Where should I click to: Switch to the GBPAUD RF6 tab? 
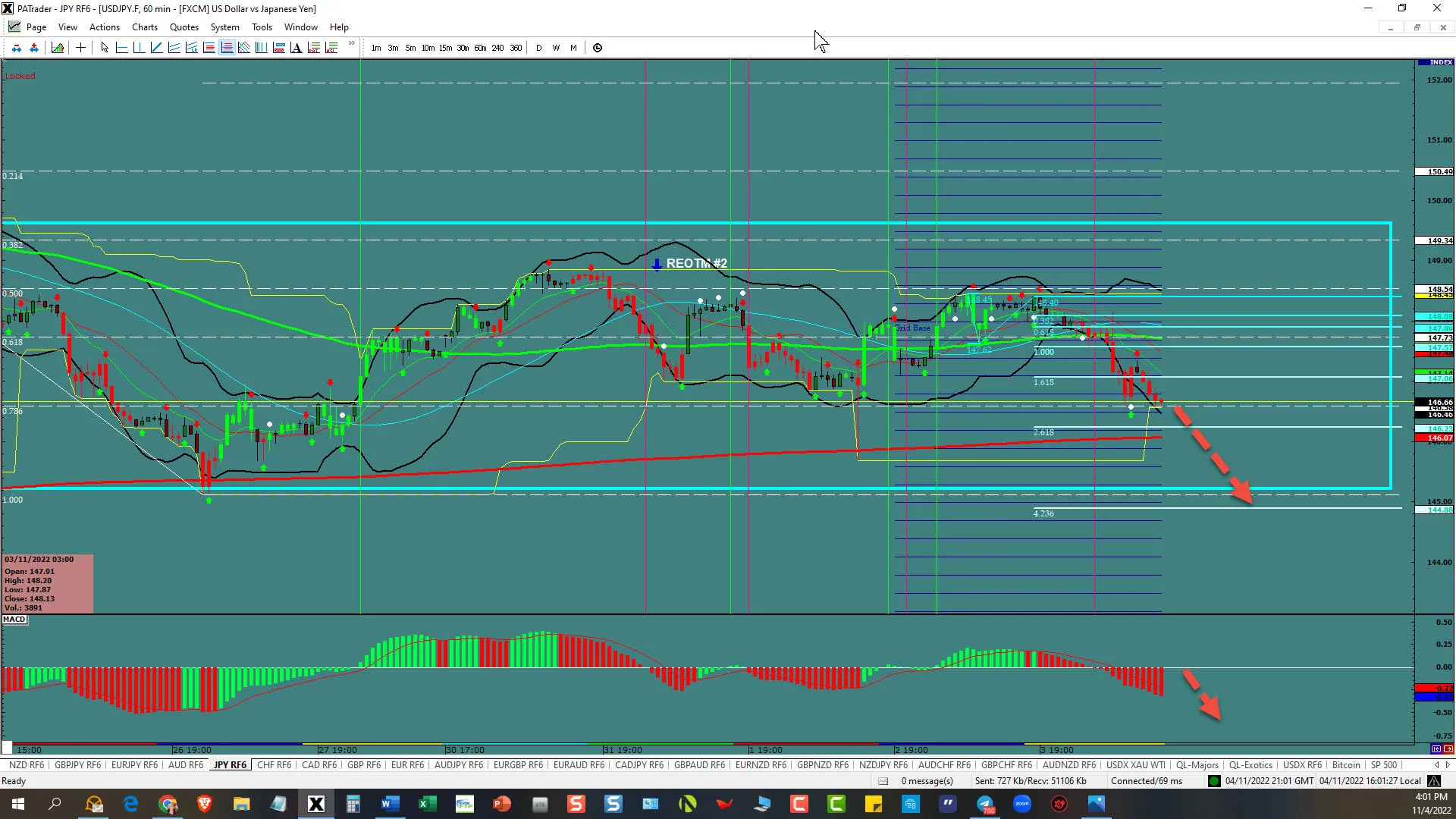699,765
